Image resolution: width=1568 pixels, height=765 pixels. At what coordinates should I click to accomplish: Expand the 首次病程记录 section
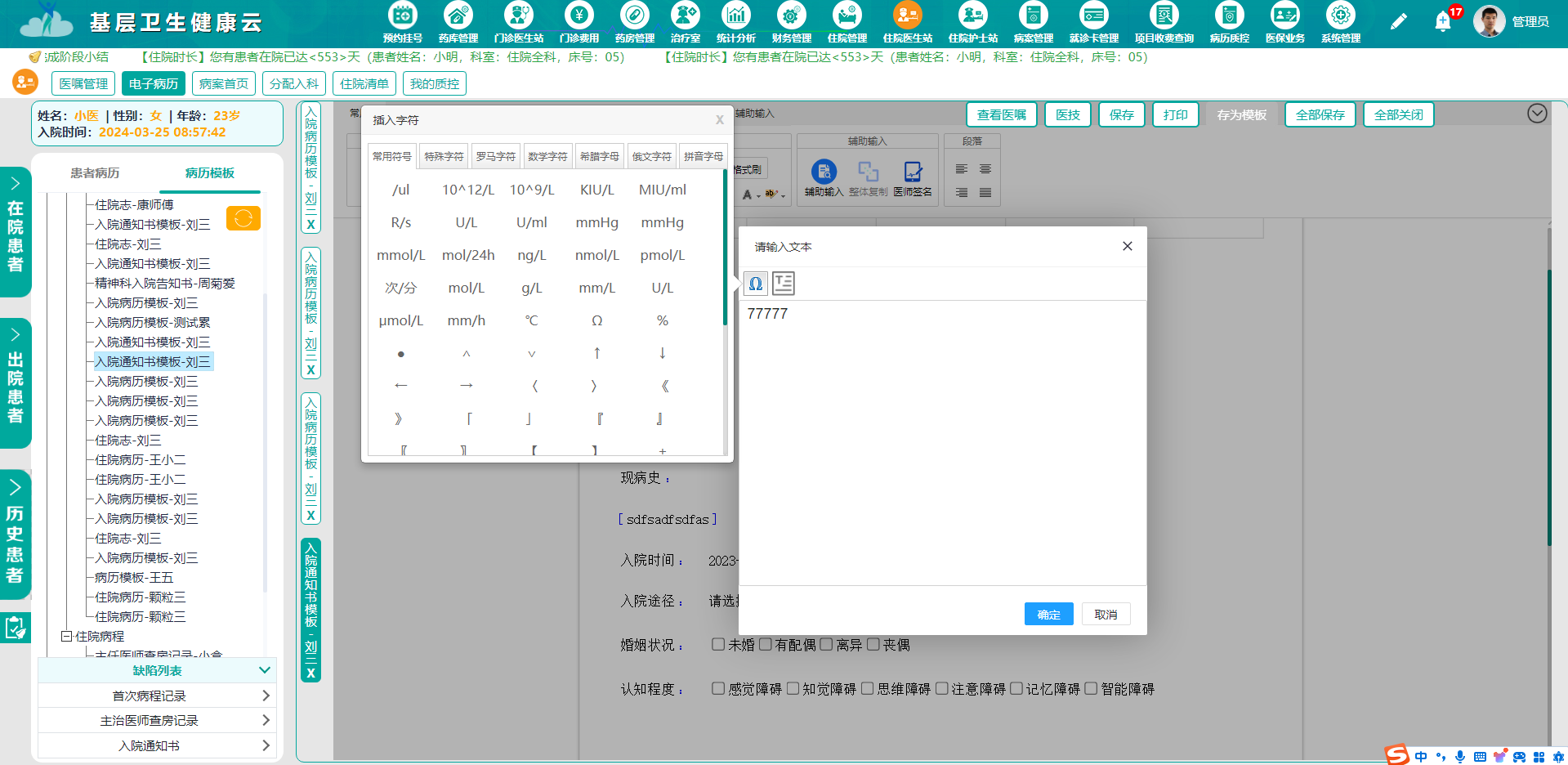(265, 696)
